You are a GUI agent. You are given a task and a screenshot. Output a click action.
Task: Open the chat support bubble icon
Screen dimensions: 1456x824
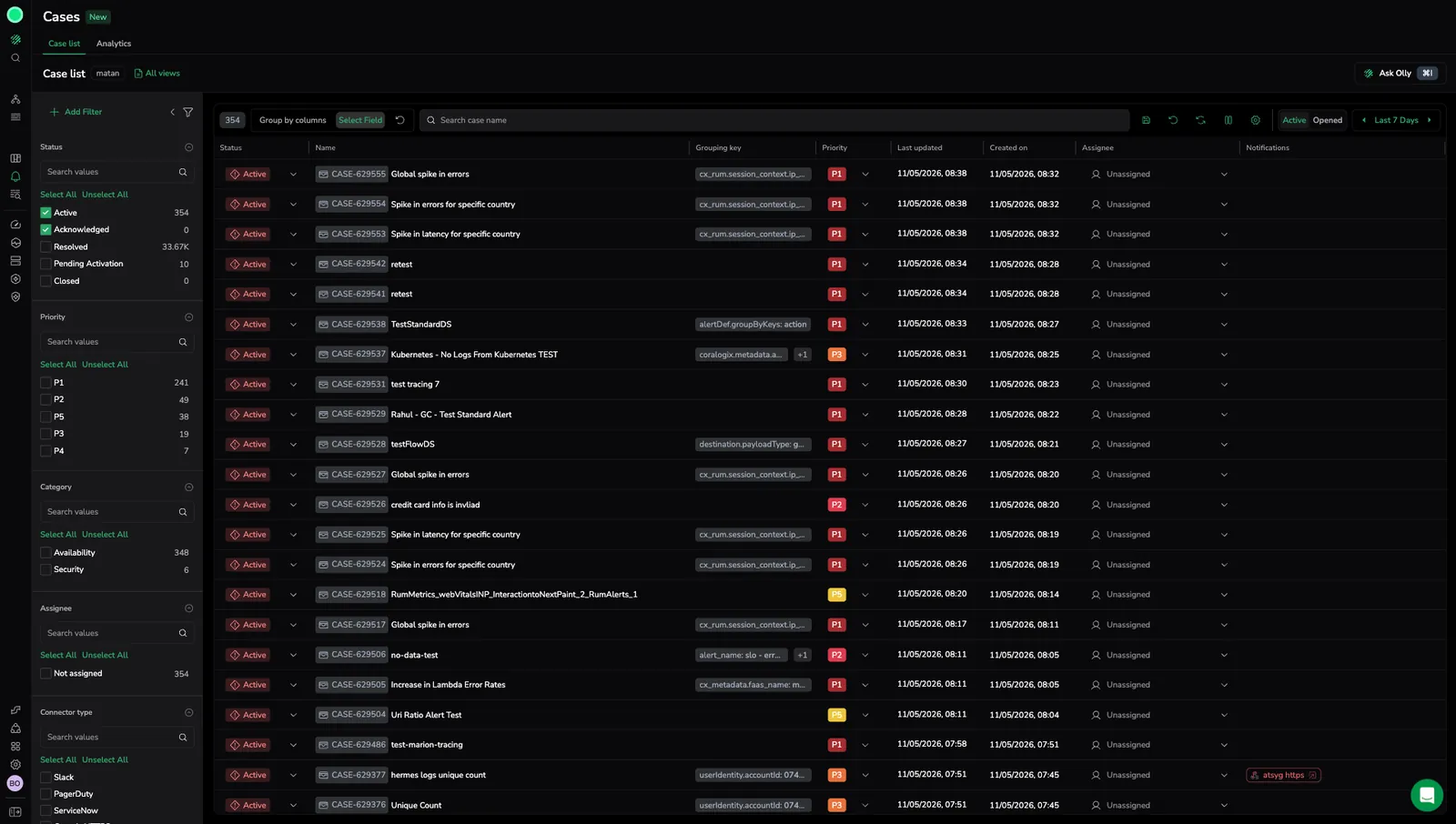point(1426,795)
